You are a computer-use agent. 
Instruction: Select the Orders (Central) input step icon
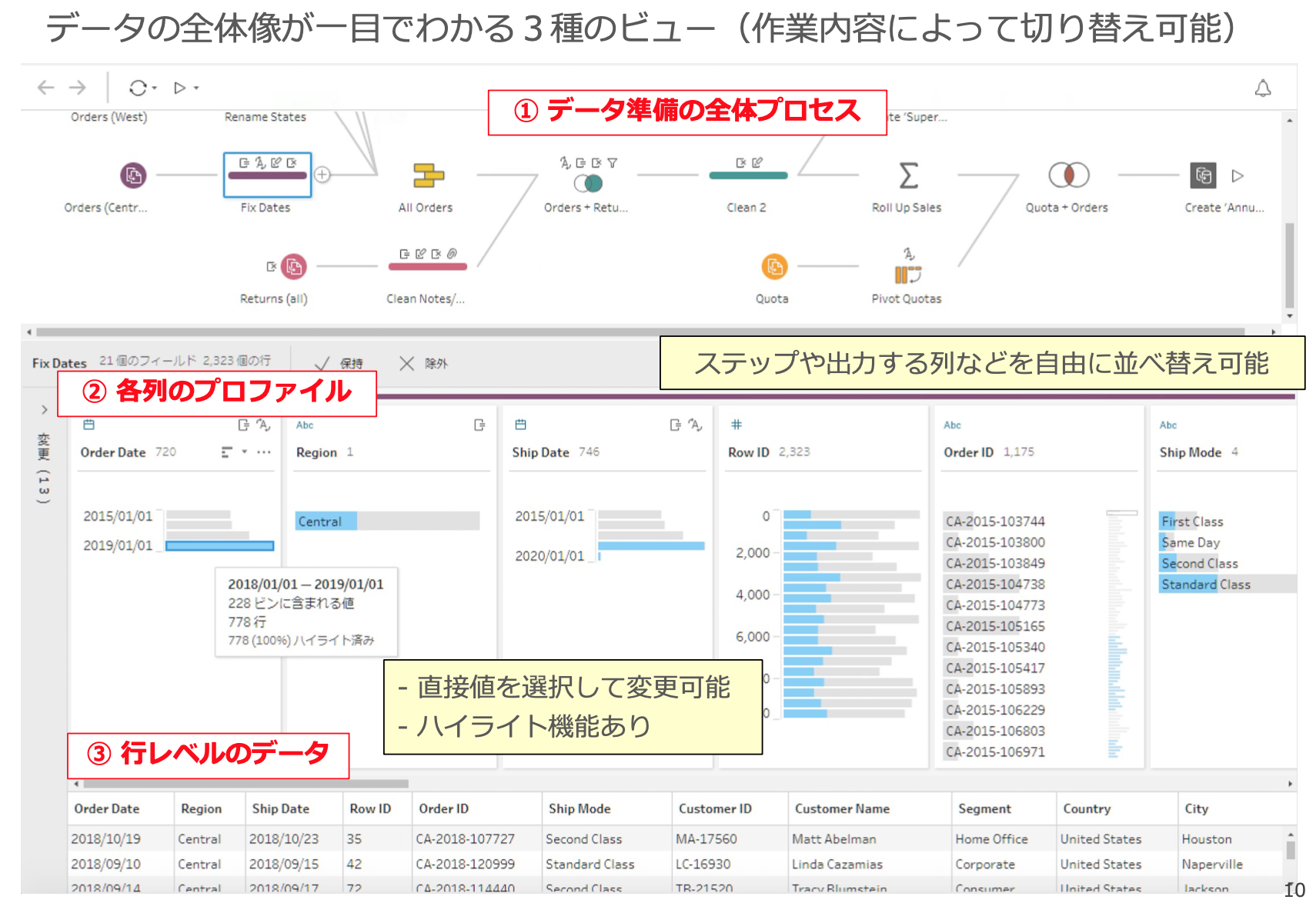(133, 175)
